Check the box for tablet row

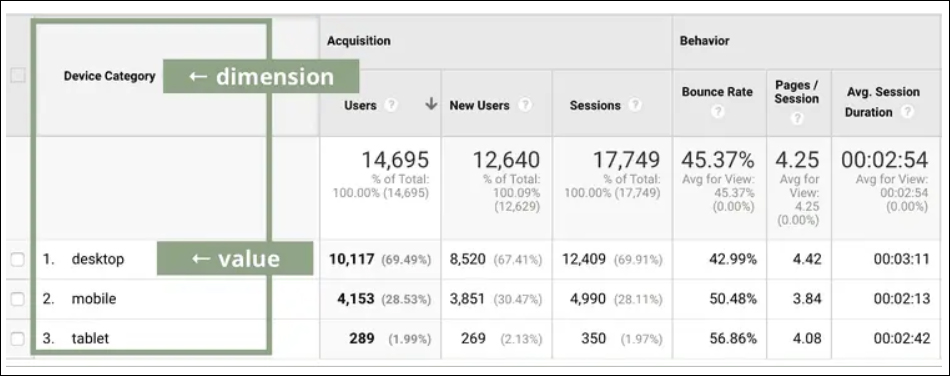point(18,338)
